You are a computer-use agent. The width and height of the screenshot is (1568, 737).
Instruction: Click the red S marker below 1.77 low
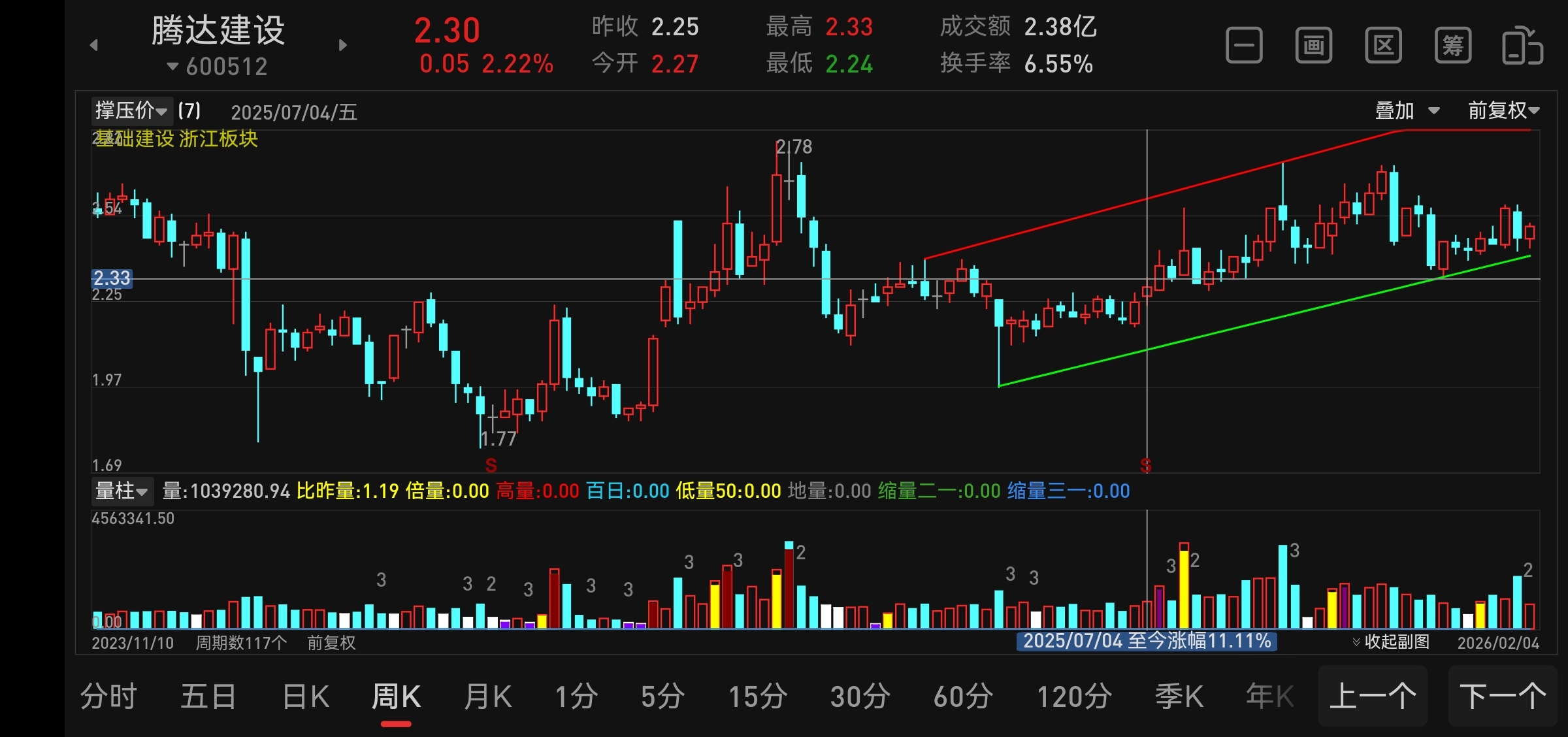click(491, 465)
